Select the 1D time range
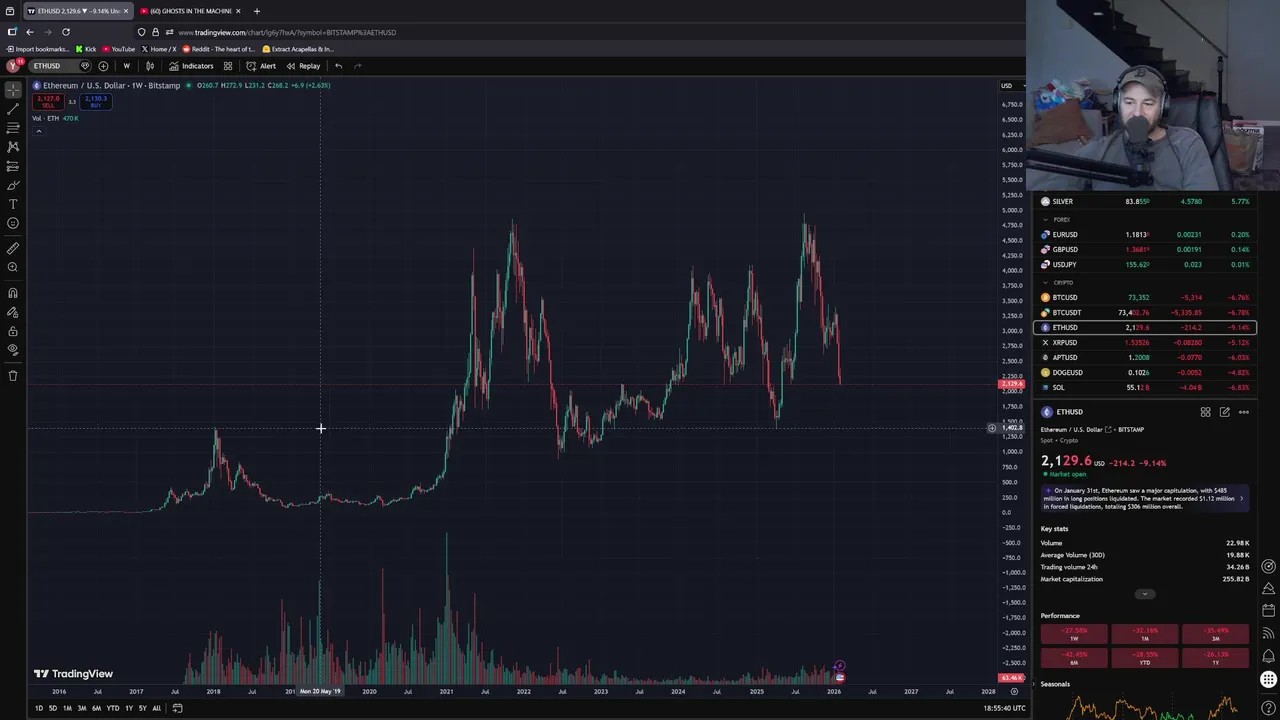This screenshot has width=1280, height=720. 38,708
